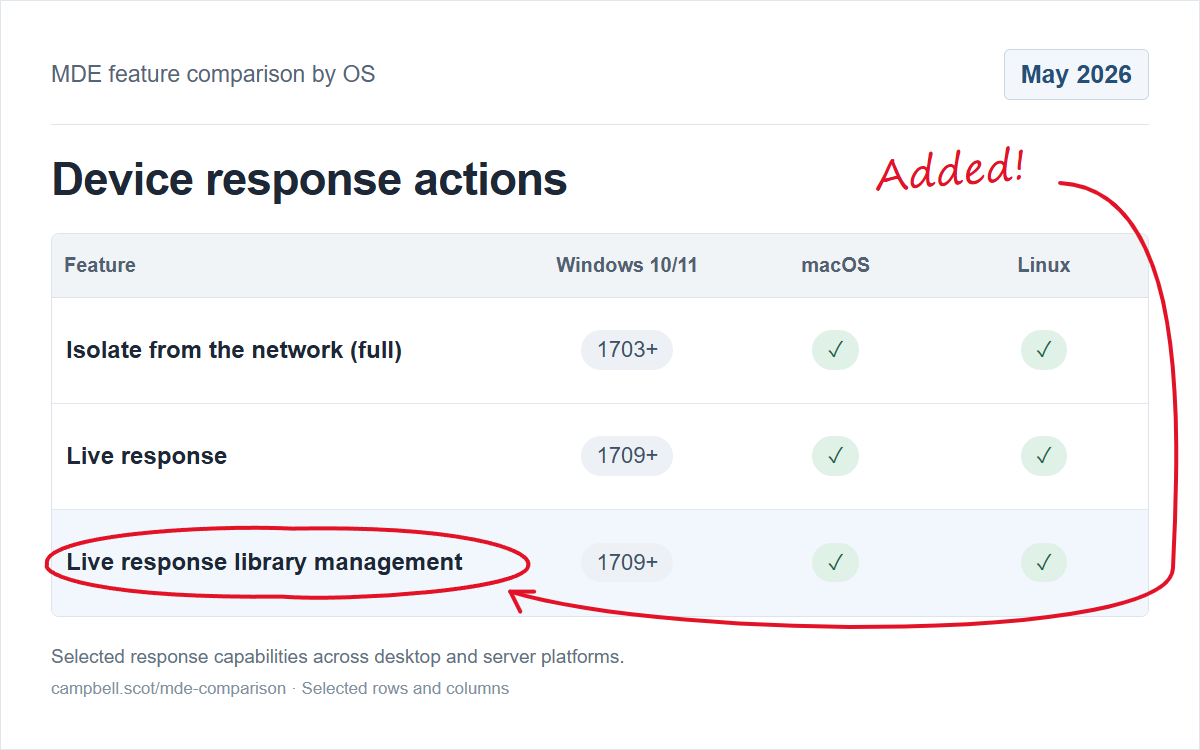The height and width of the screenshot is (750, 1200).
Task: Click the macOS checkmark for Live response
Action: pyautogui.click(x=835, y=456)
